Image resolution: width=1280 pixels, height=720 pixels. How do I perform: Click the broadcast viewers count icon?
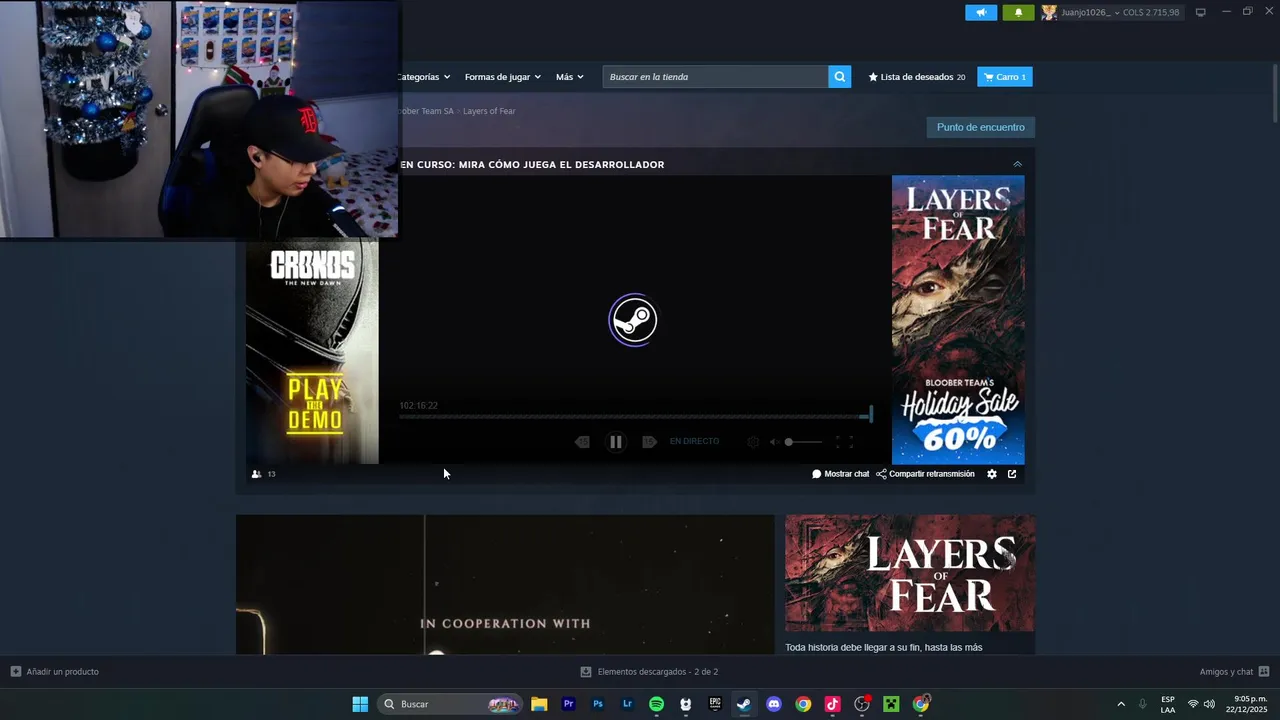(256, 474)
